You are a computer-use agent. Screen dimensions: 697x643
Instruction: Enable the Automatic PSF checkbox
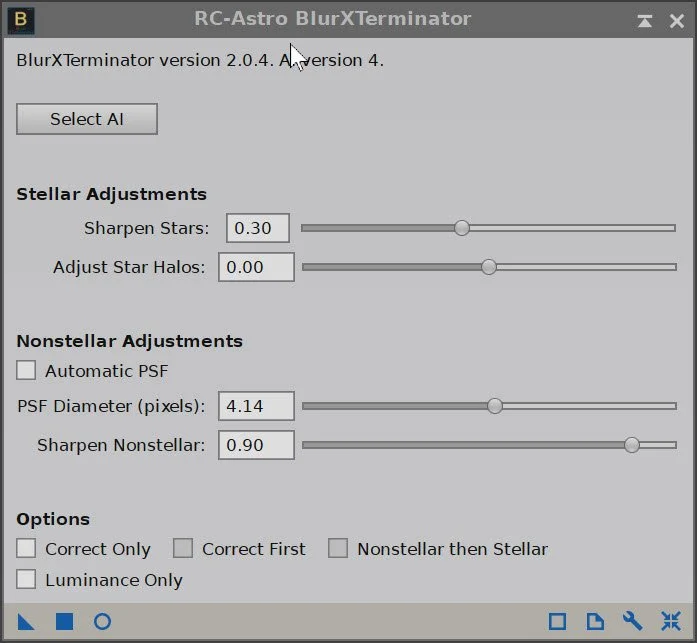pos(26,370)
